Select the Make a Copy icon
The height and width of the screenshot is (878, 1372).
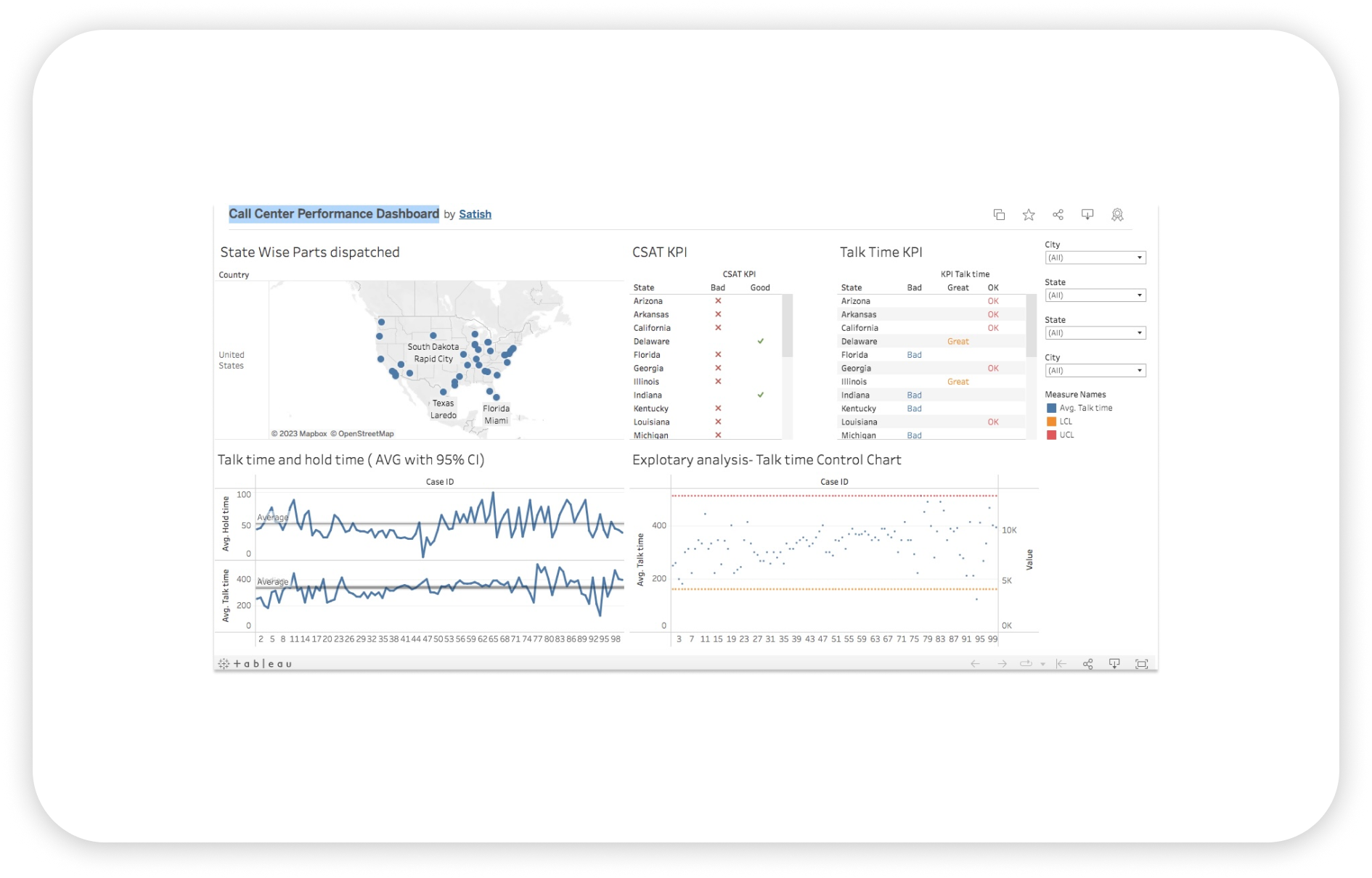pyautogui.click(x=1000, y=214)
